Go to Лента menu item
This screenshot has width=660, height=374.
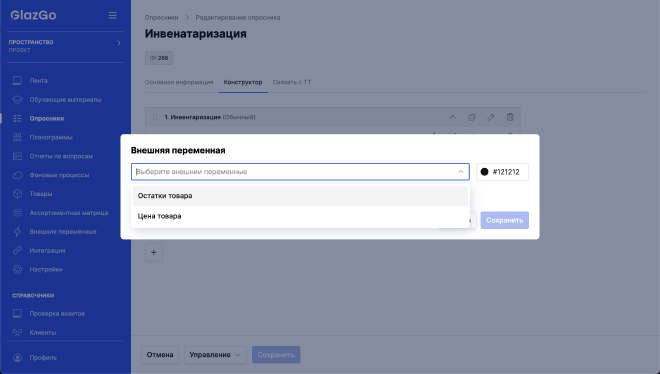click(x=38, y=80)
